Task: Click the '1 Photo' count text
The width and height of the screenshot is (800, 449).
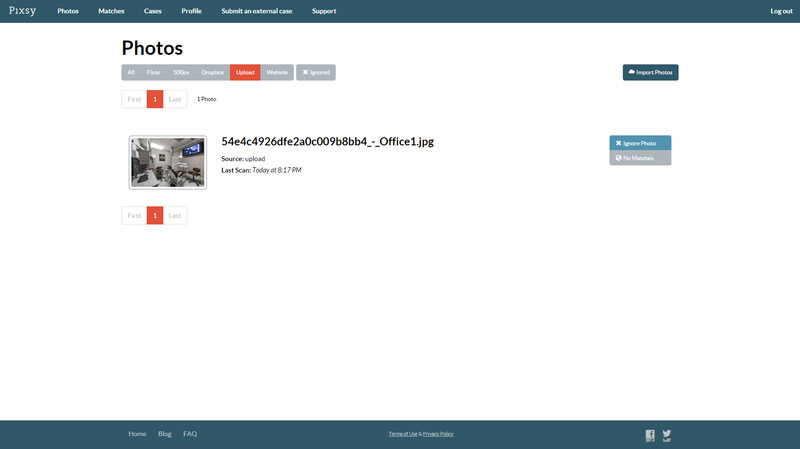Action: pyautogui.click(x=207, y=99)
